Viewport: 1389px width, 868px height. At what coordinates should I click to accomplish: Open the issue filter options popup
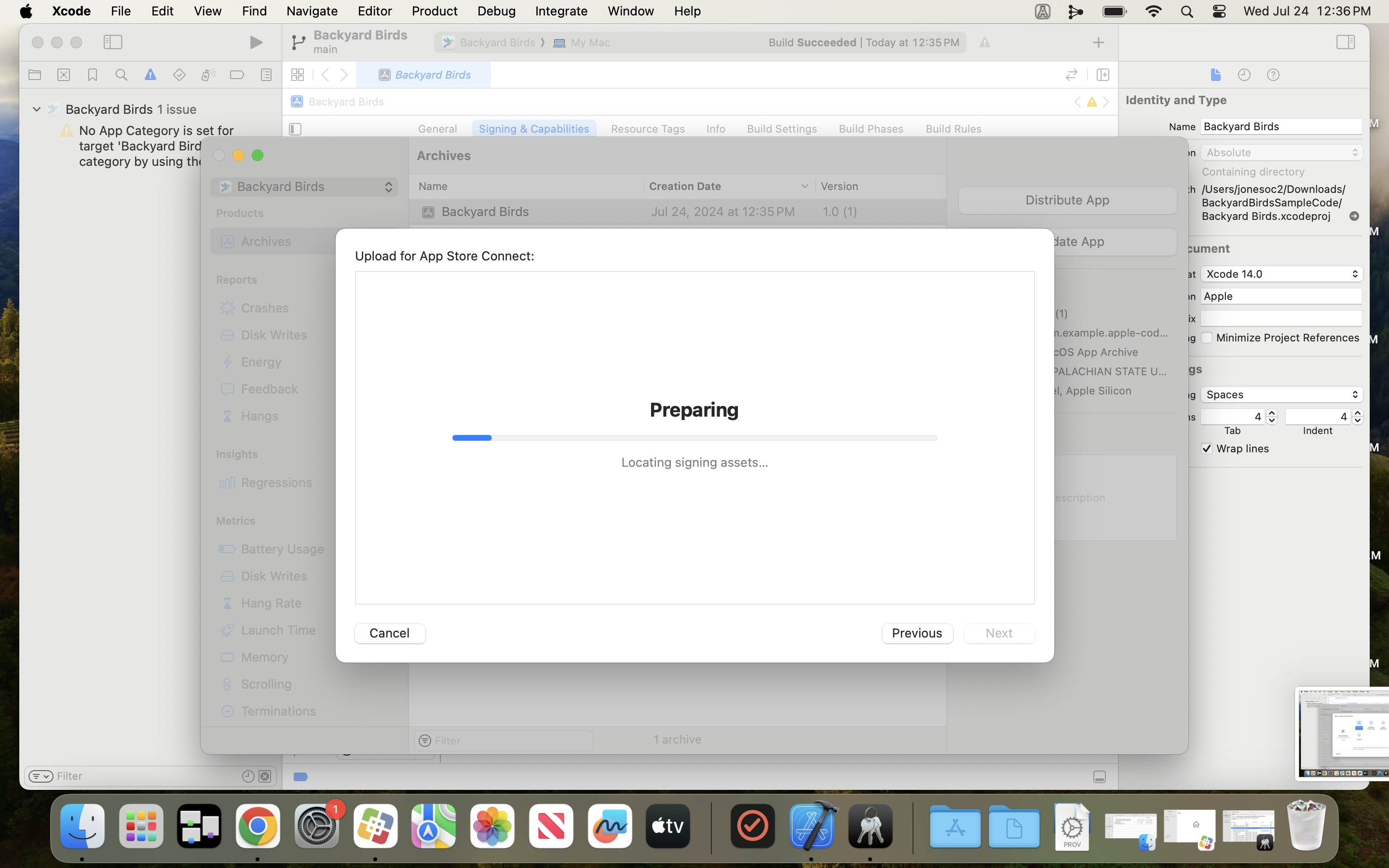click(40, 776)
